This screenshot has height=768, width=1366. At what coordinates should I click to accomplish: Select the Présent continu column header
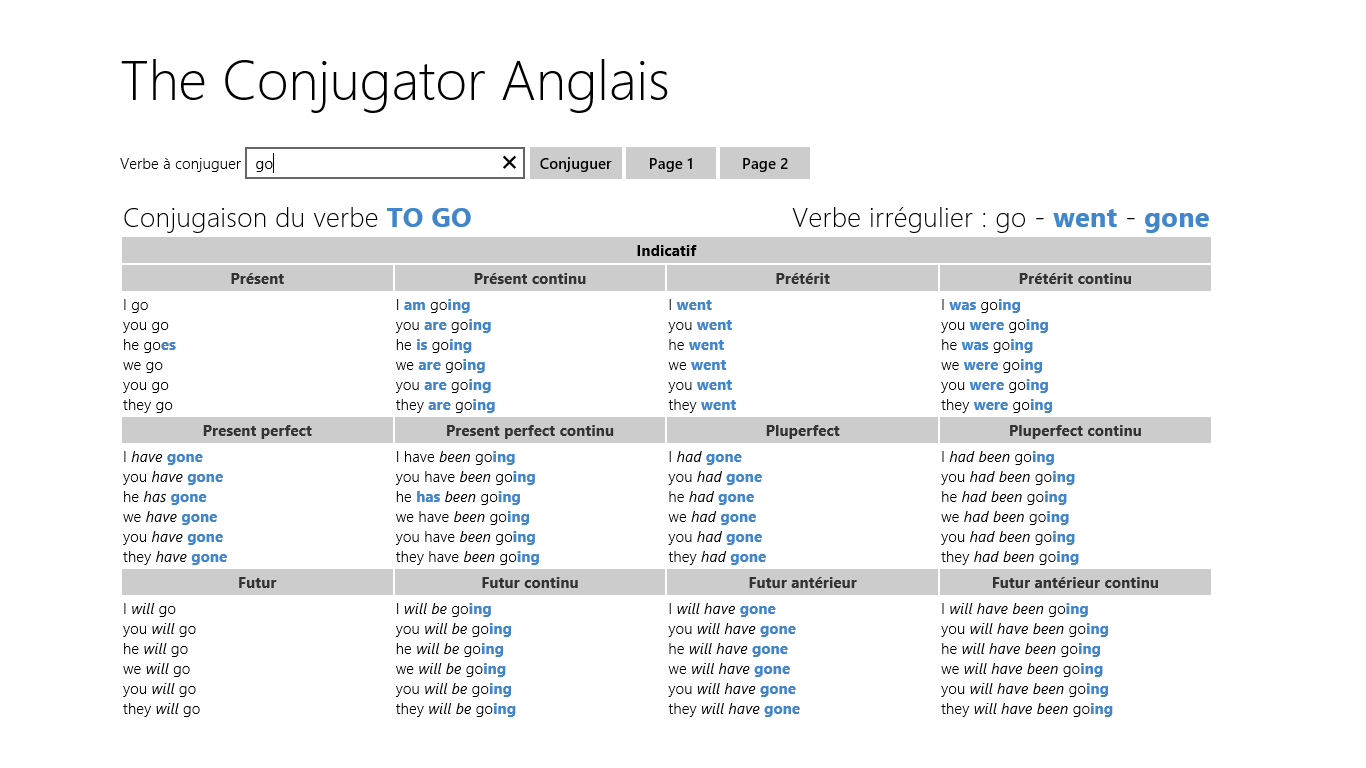click(530, 279)
